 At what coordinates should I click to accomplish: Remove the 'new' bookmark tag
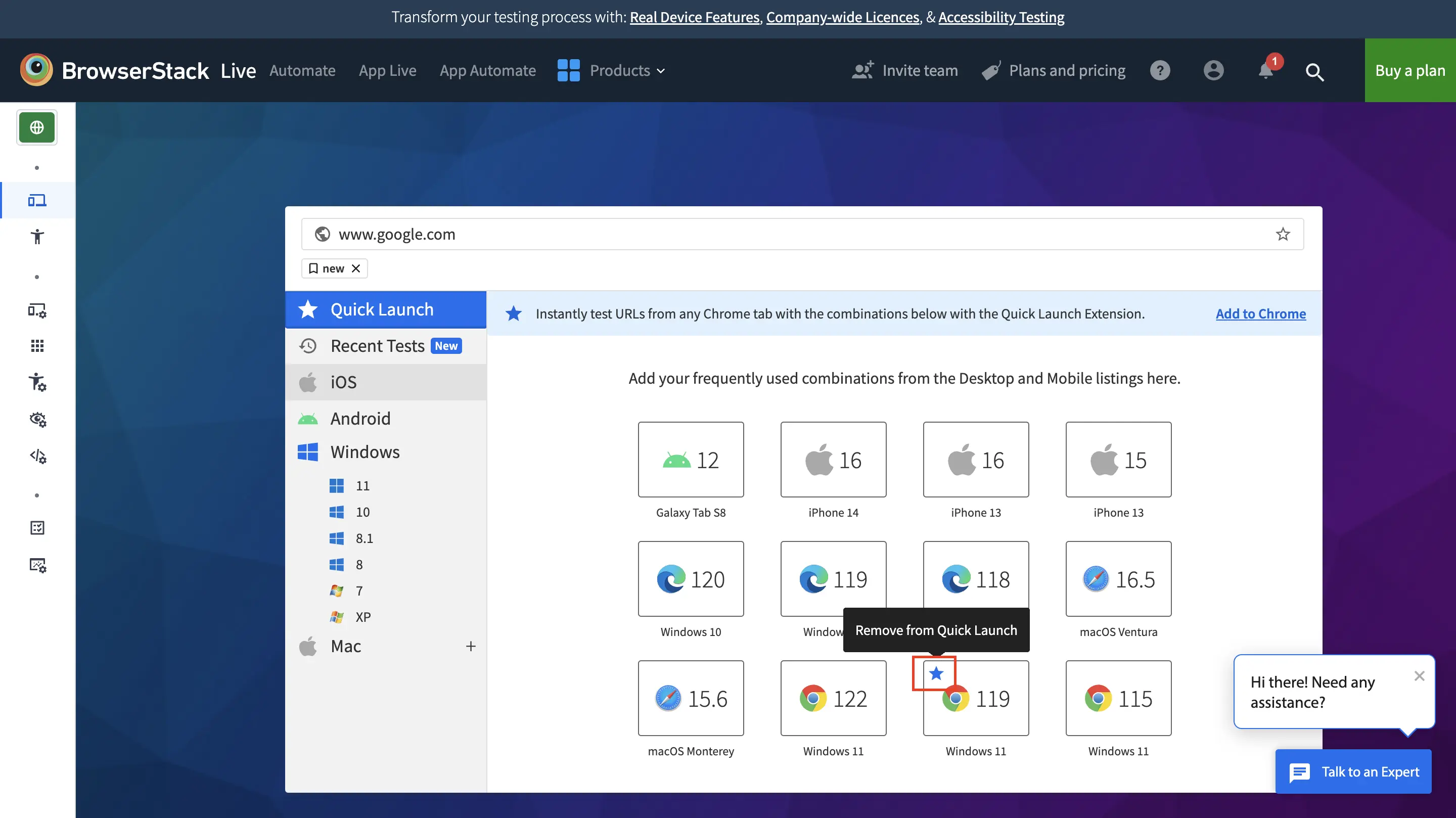click(x=355, y=268)
